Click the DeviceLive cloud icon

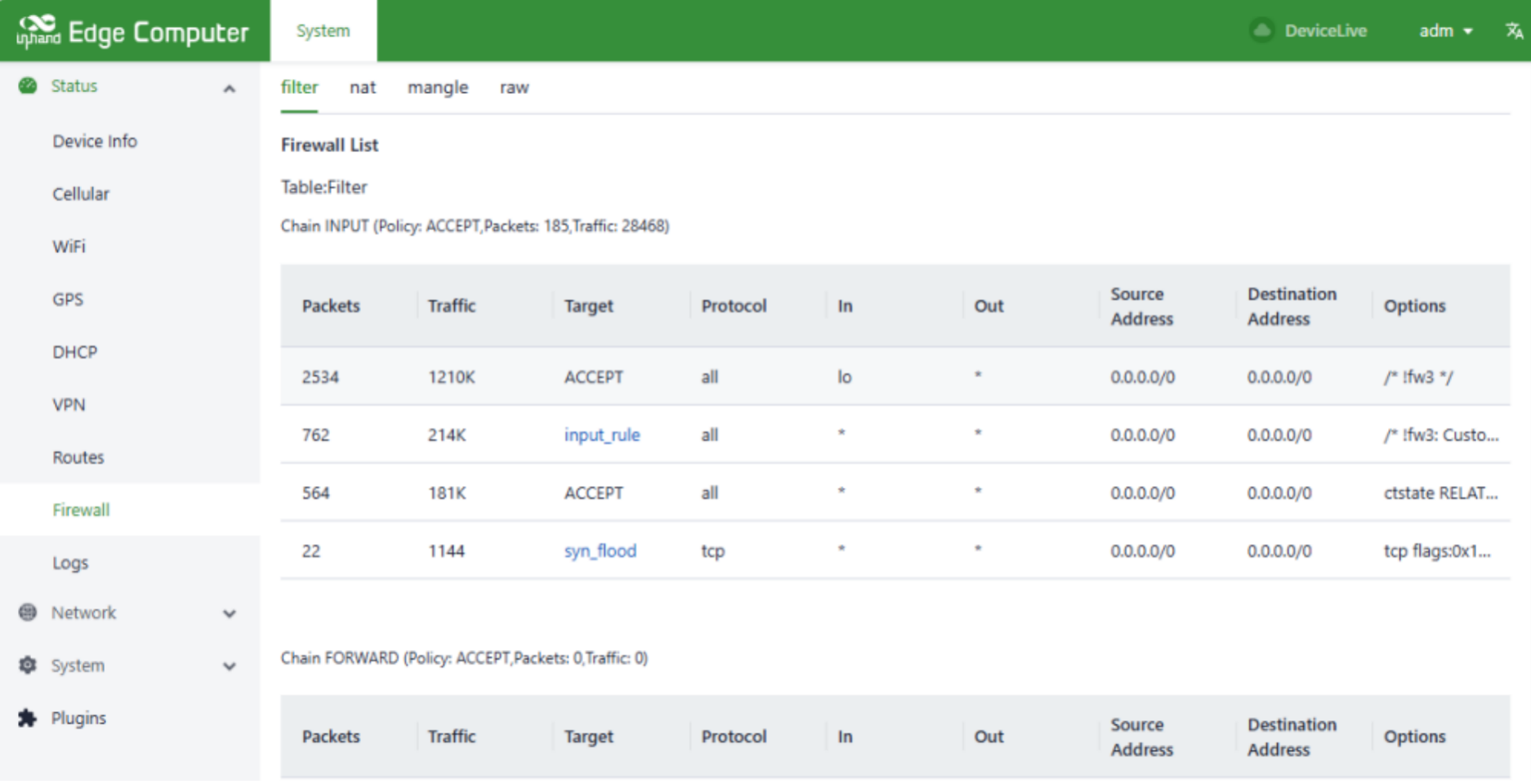click(1262, 31)
